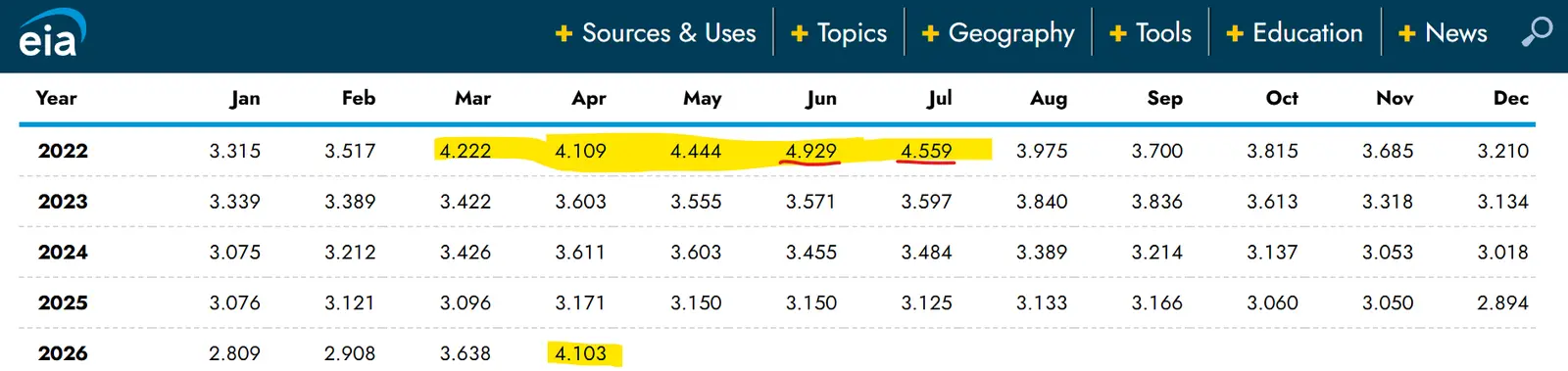This screenshot has height=371, width=1568.
Task: Click the 3.134 value in 2023
Action: click(1503, 202)
